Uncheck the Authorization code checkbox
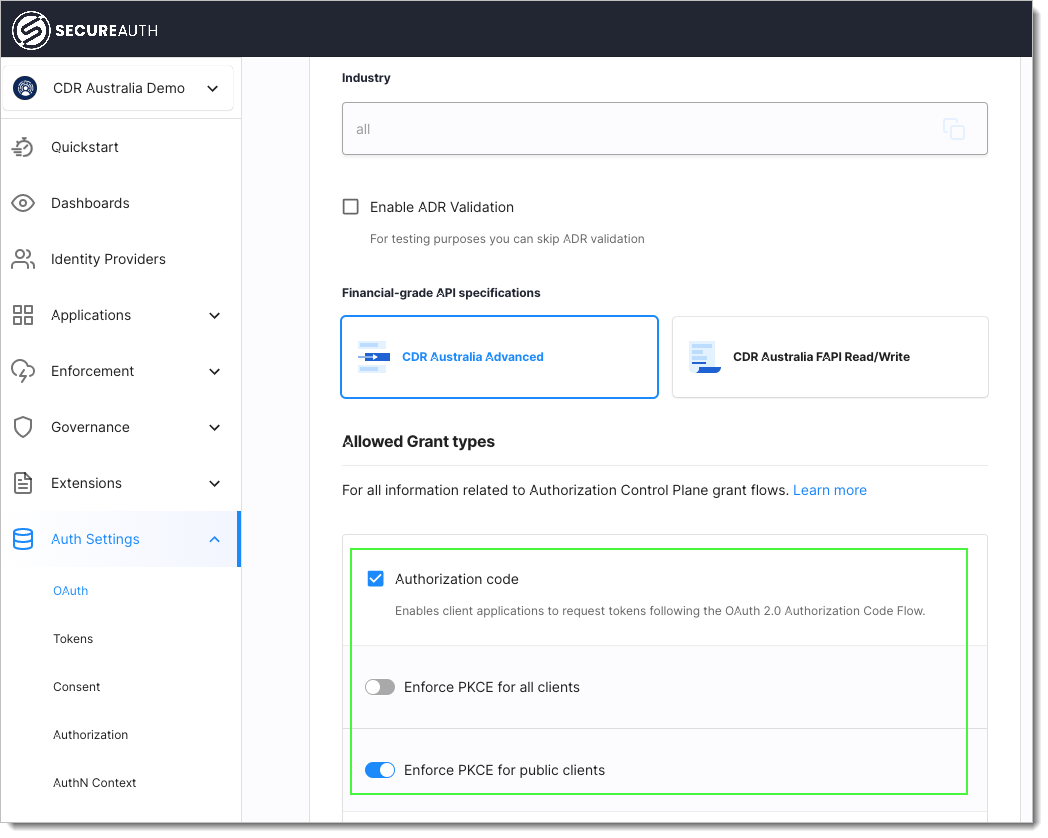This screenshot has width=1048, height=838. point(376,579)
